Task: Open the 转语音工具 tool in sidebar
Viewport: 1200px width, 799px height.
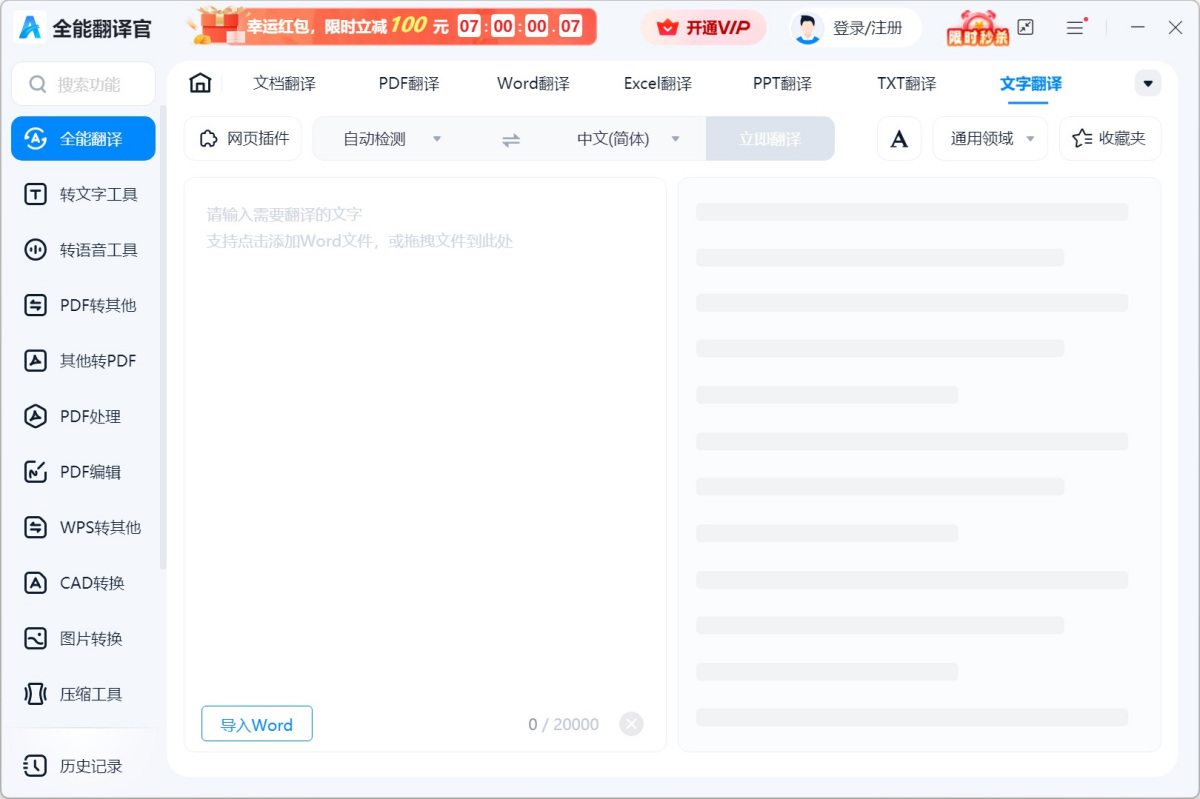Action: click(x=83, y=249)
